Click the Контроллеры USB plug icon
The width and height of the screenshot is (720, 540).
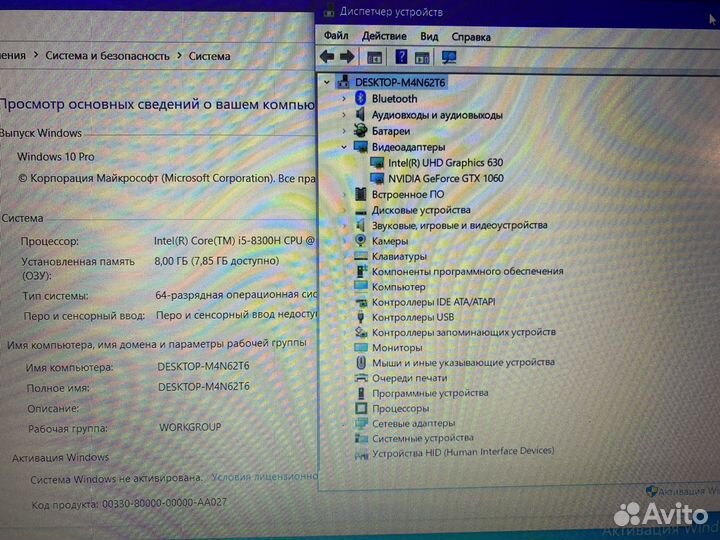click(x=361, y=317)
